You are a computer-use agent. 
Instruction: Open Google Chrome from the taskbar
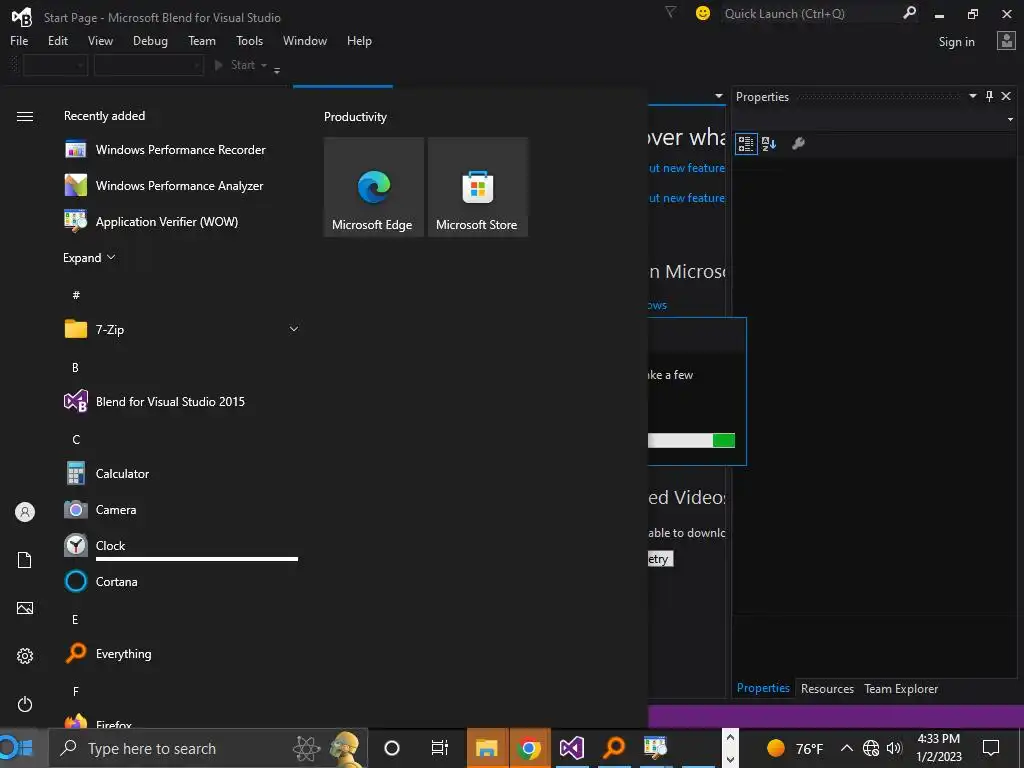529,748
